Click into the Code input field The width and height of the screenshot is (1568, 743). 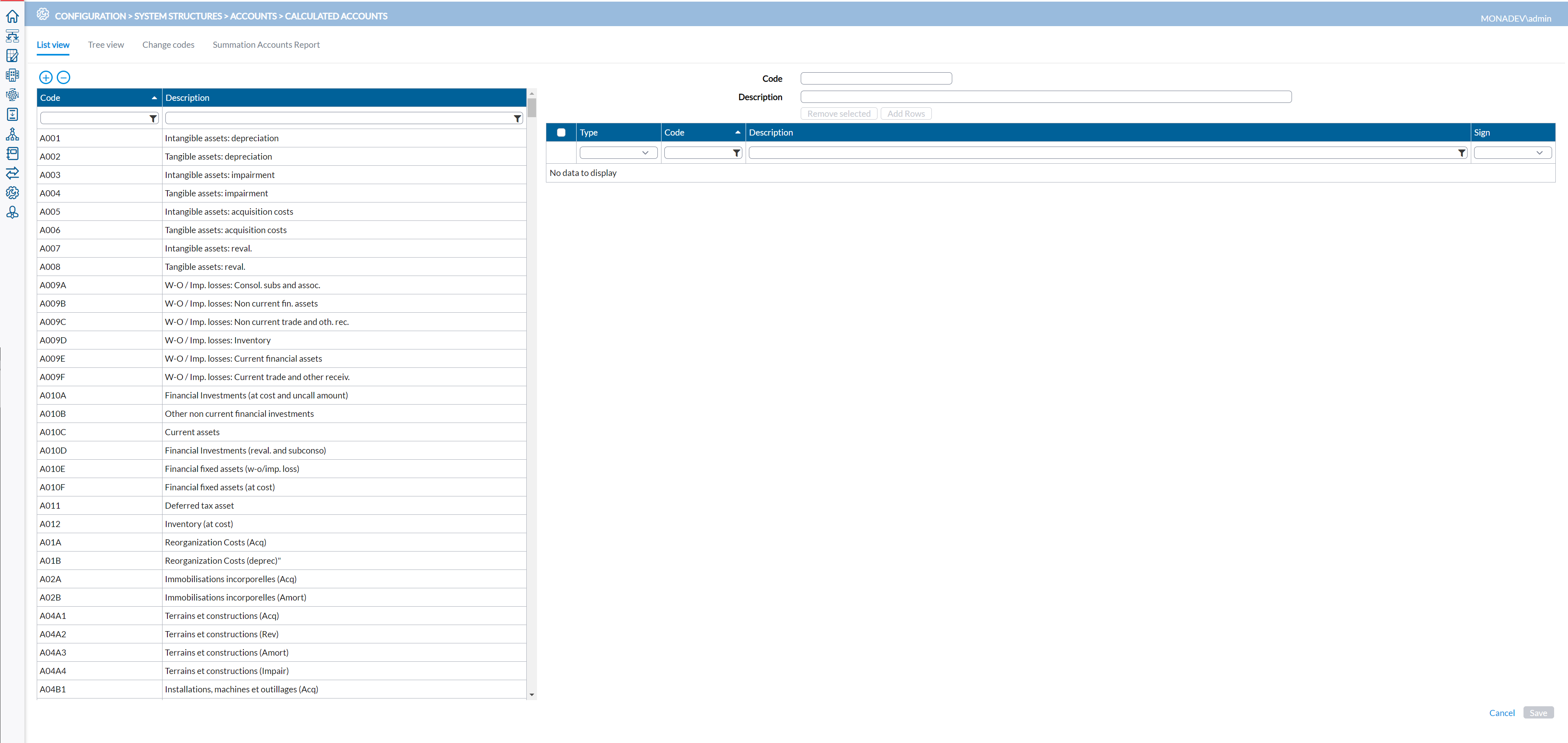pyautogui.click(x=876, y=78)
